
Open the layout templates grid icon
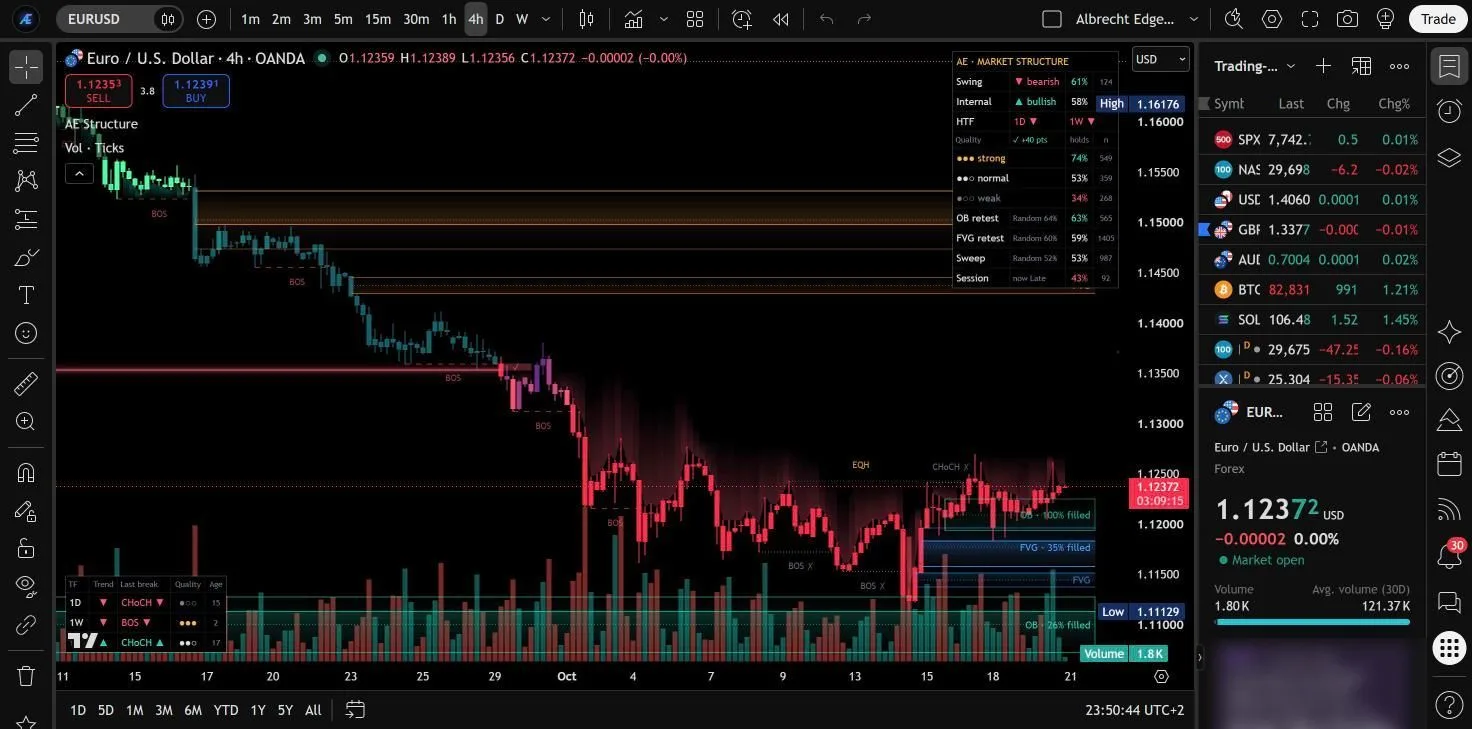[x=695, y=19]
